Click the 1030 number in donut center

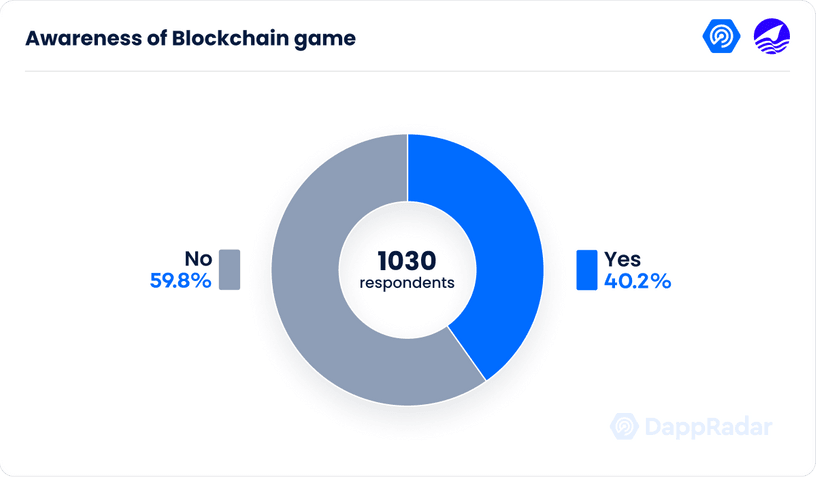[x=407, y=261]
